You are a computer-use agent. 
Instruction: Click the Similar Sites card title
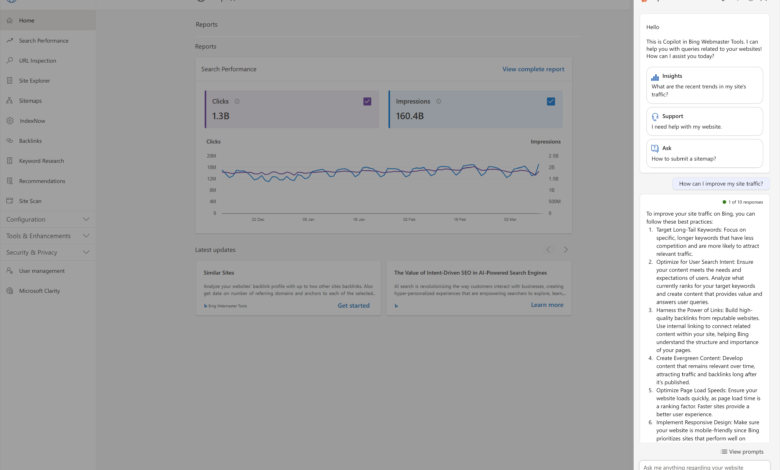(x=219, y=273)
